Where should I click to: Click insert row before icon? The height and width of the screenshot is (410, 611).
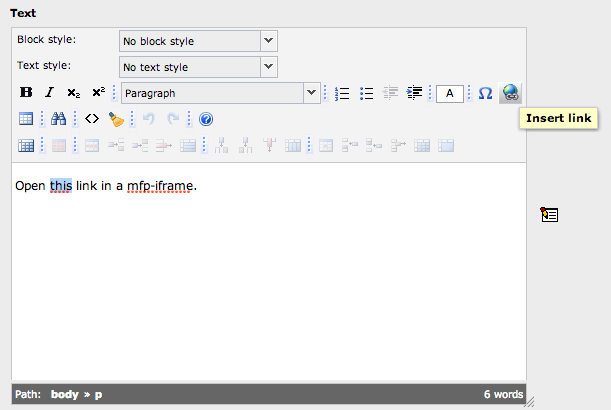pos(116,146)
